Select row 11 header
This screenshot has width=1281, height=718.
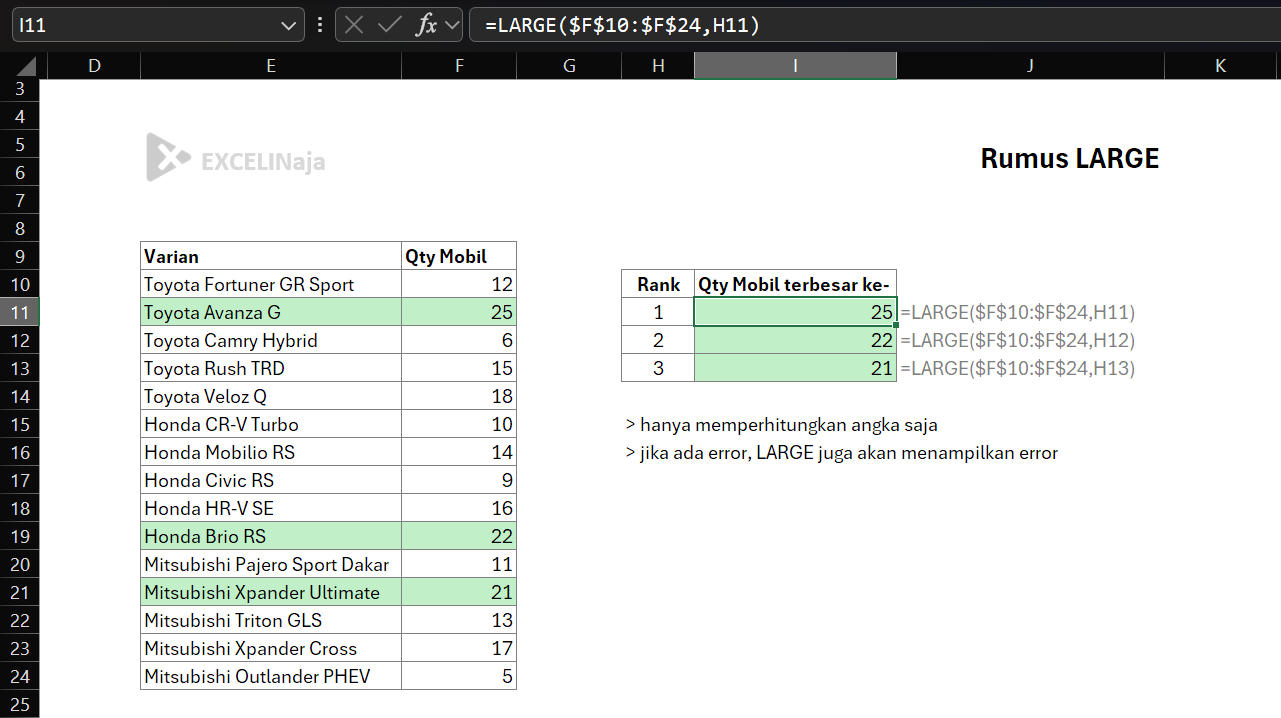pyautogui.click(x=20, y=312)
